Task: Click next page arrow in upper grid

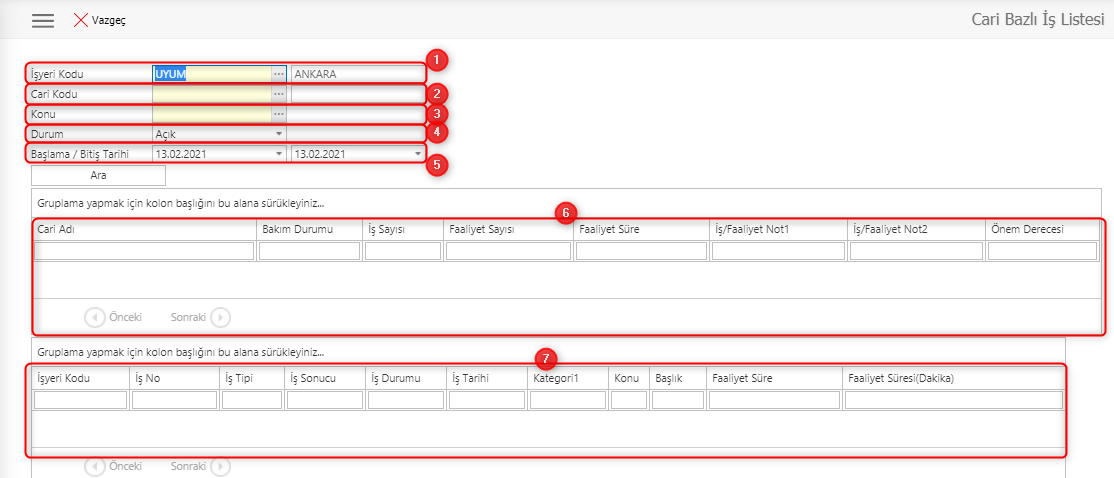Action: (x=221, y=317)
